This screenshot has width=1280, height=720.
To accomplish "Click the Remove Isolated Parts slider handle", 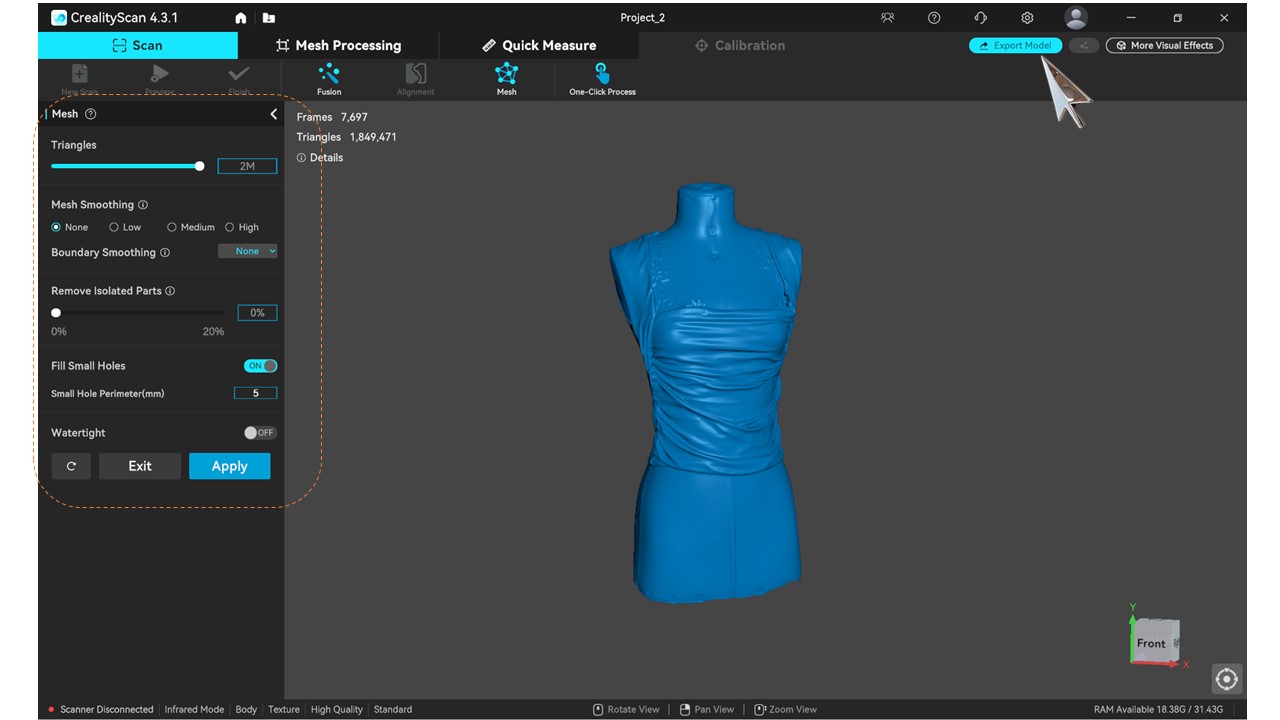I will tap(56, 313).
